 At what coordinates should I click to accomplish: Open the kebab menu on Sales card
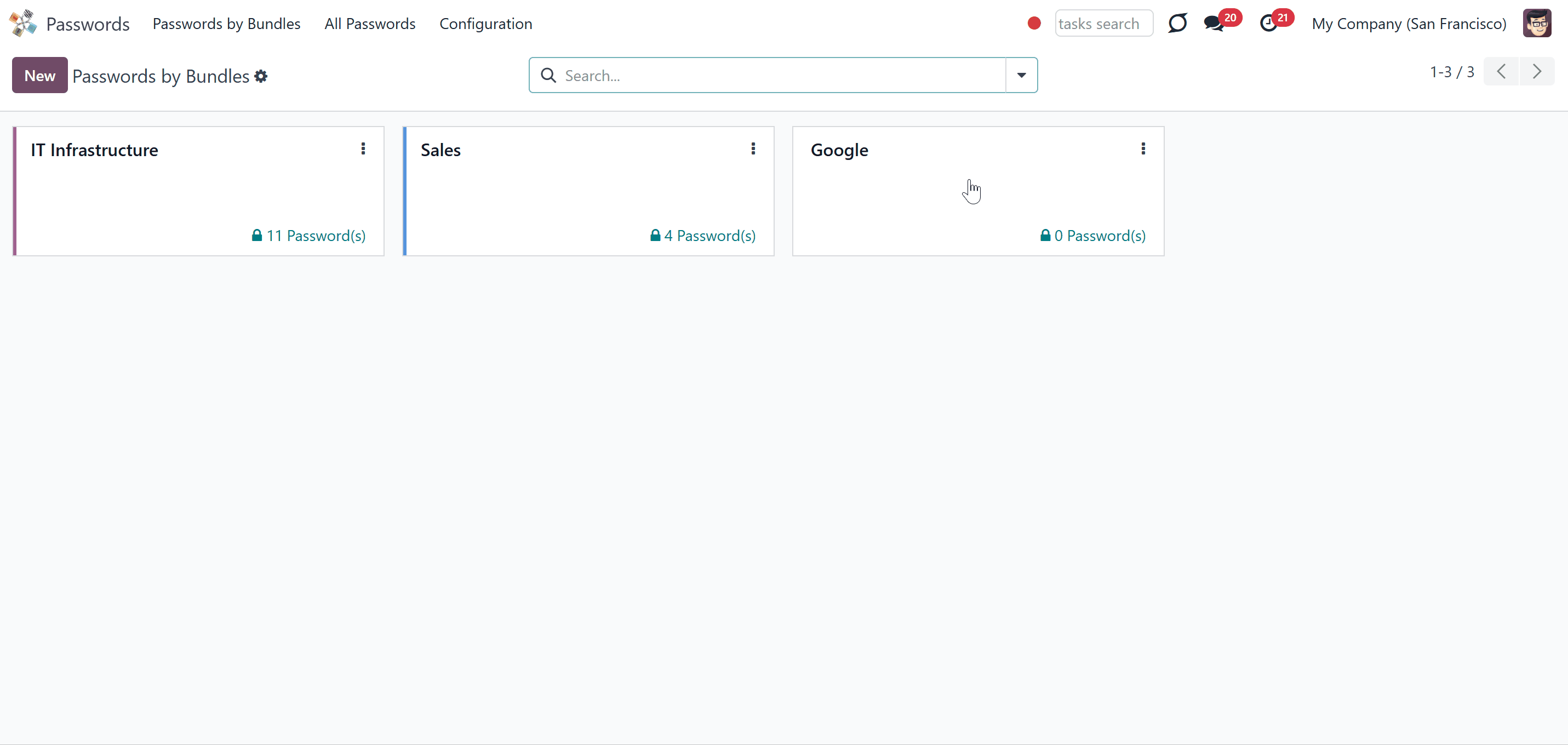(x=753, y=149)
